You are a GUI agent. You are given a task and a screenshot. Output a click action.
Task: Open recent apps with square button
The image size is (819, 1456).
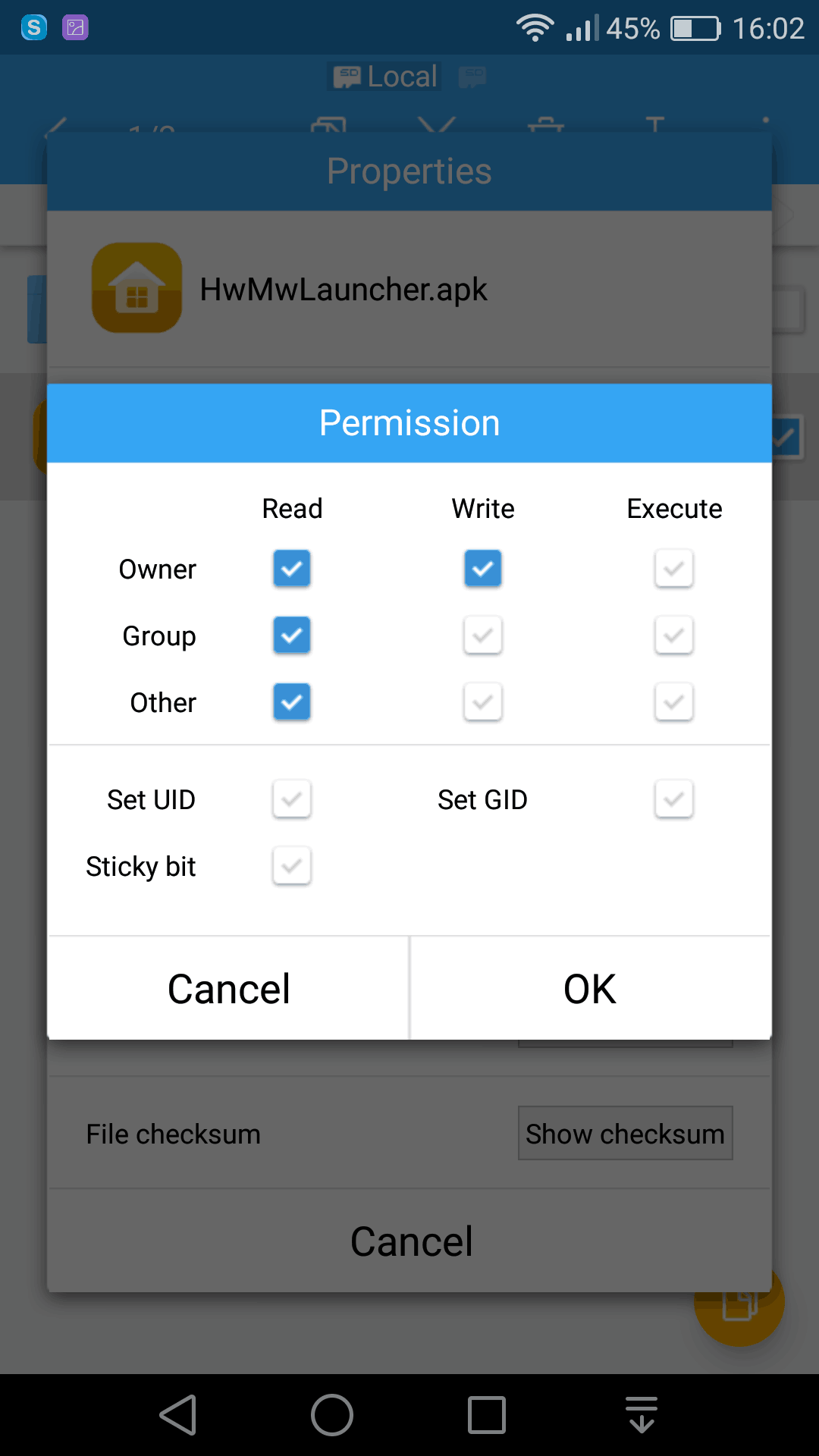click(x=487, y=1415)
